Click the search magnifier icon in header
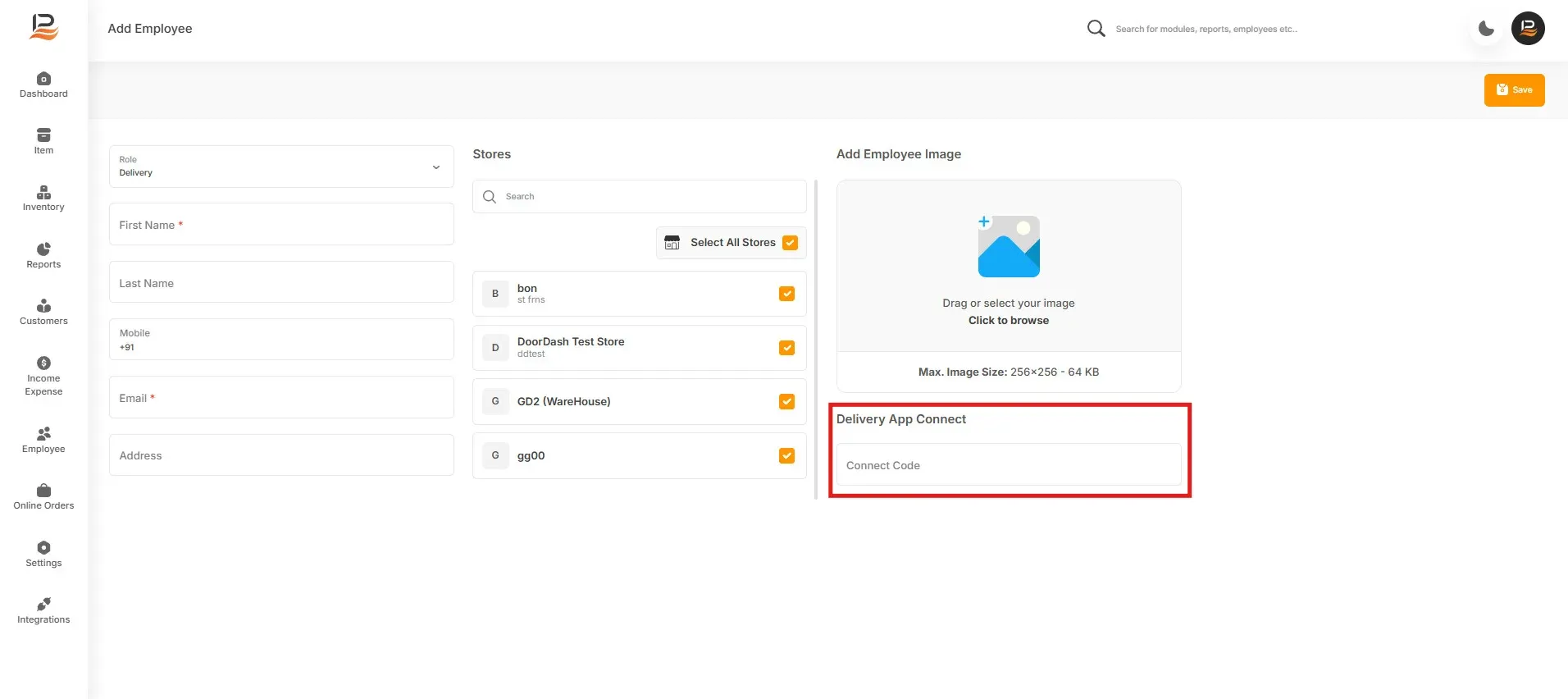This screenshot has height=699, width=1568. (x=1096, y=29)
